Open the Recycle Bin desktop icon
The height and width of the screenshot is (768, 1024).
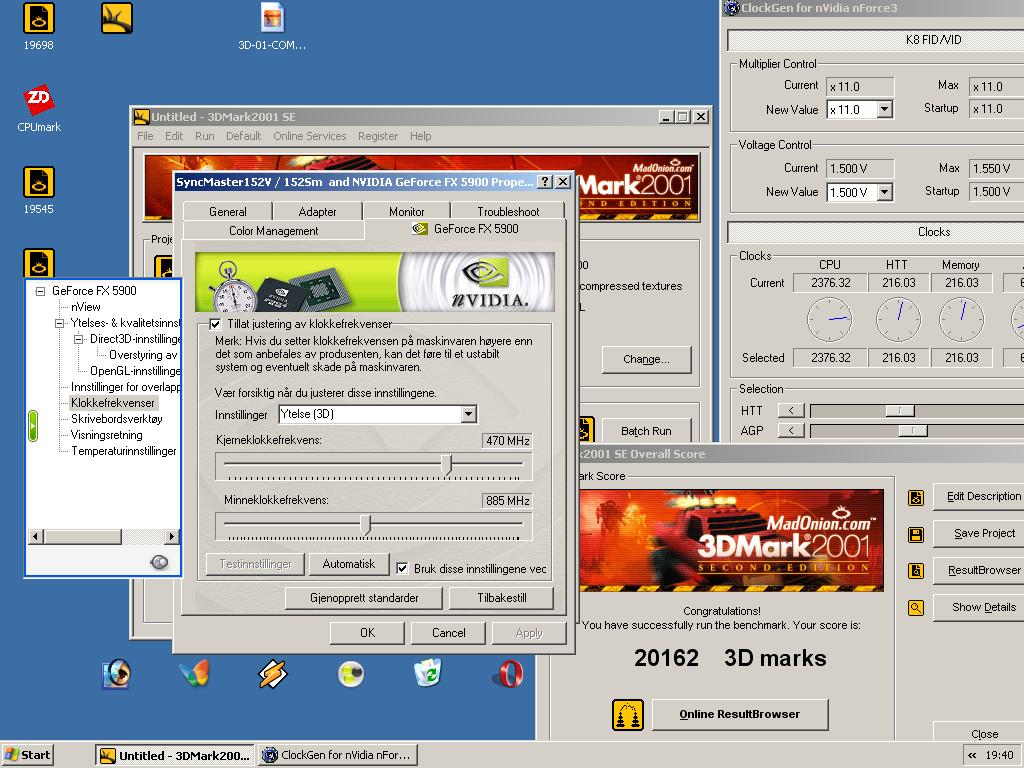(429, 673)
